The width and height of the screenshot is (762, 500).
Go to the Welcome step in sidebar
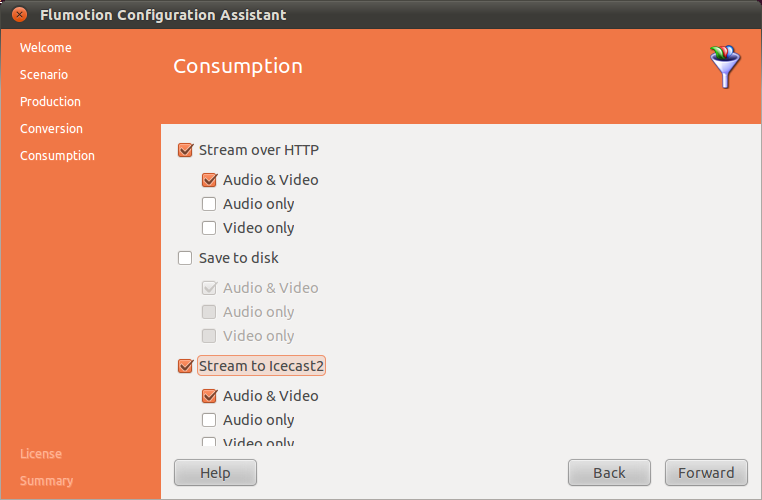click(x=46, y=48)
